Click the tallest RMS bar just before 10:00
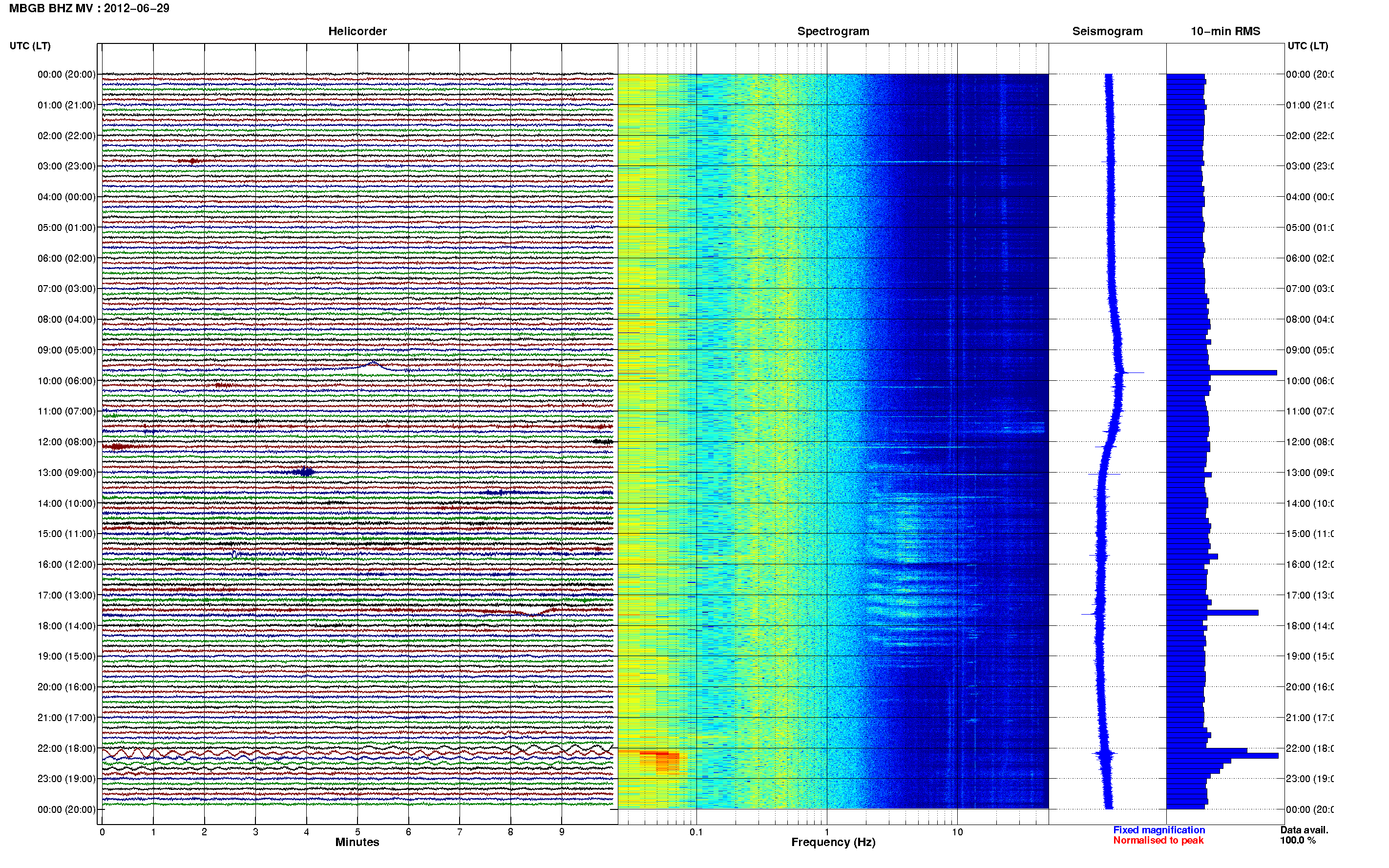Viewport: 1389px width, 868px height. (x=1222, y=373)
